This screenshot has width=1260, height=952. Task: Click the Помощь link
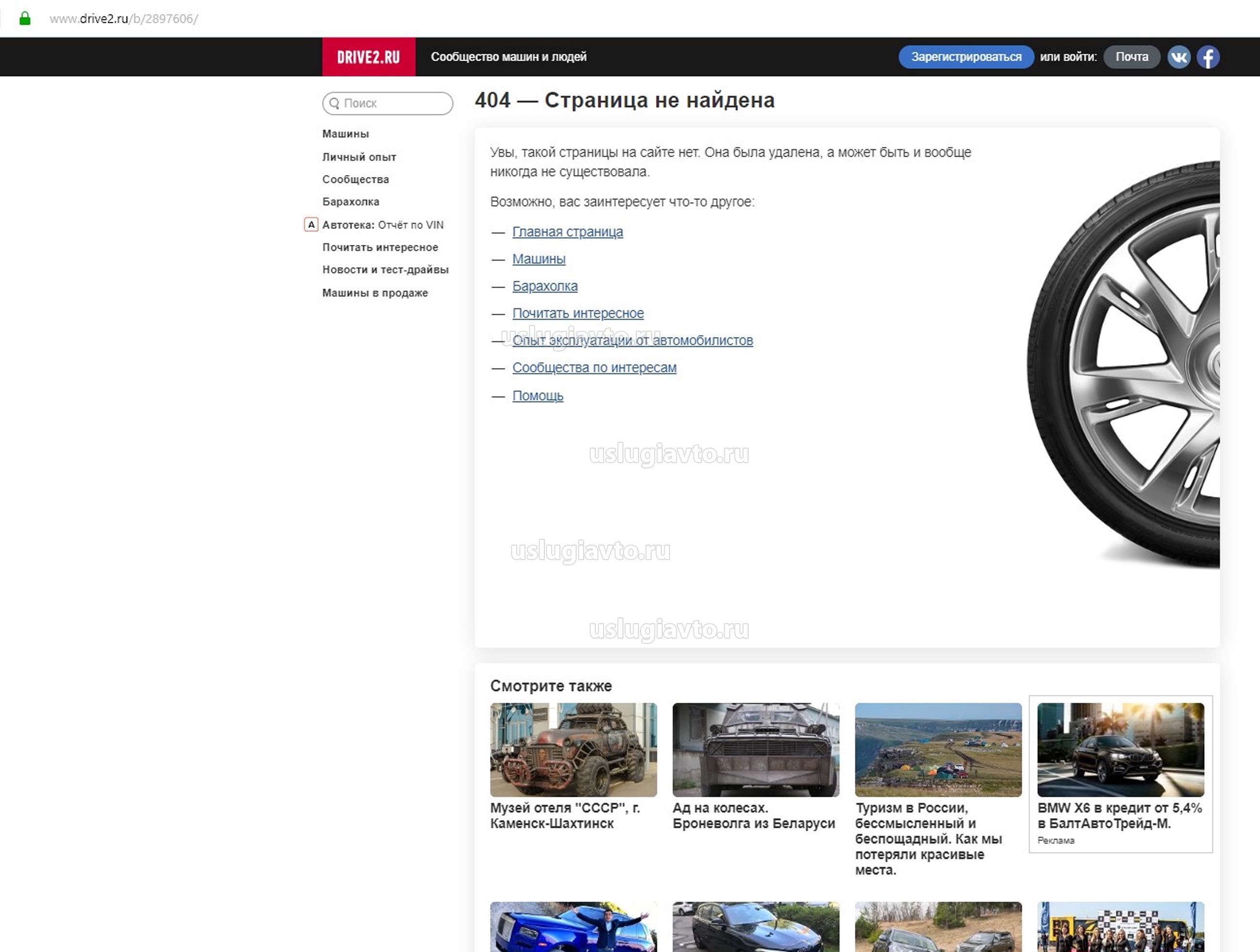(537, 395)
